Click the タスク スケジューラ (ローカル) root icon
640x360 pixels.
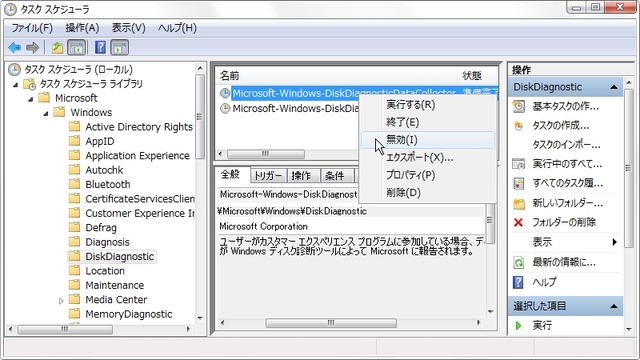tap(14, 69)
